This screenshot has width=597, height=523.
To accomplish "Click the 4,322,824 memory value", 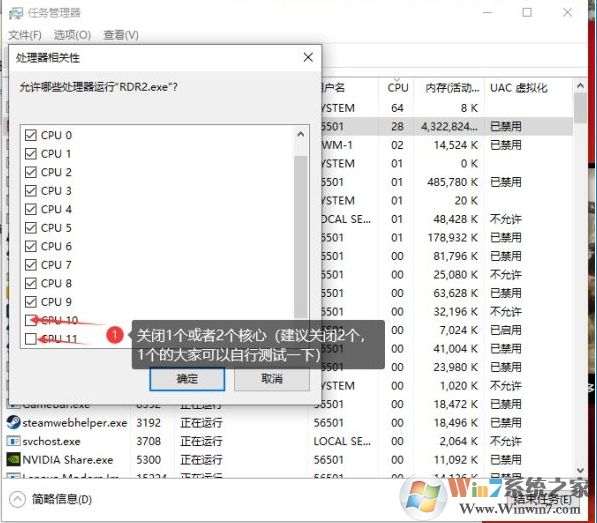I will point(449,126).
